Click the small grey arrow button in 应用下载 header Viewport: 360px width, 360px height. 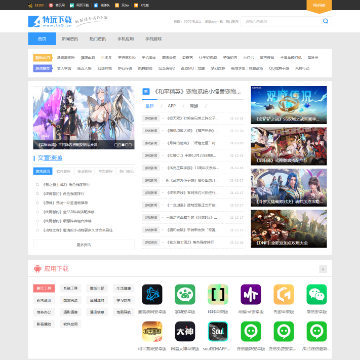tap(323, 269)
